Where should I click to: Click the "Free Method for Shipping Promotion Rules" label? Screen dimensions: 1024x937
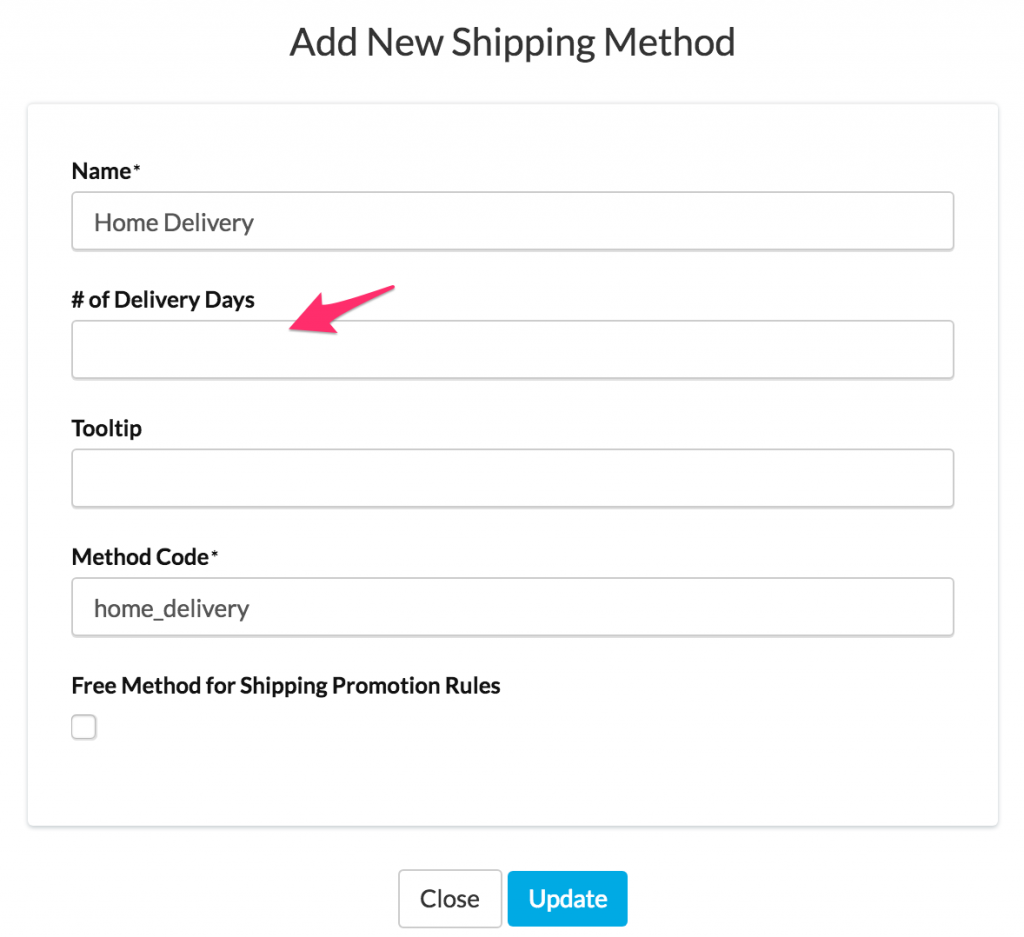[x=286, y=686]
